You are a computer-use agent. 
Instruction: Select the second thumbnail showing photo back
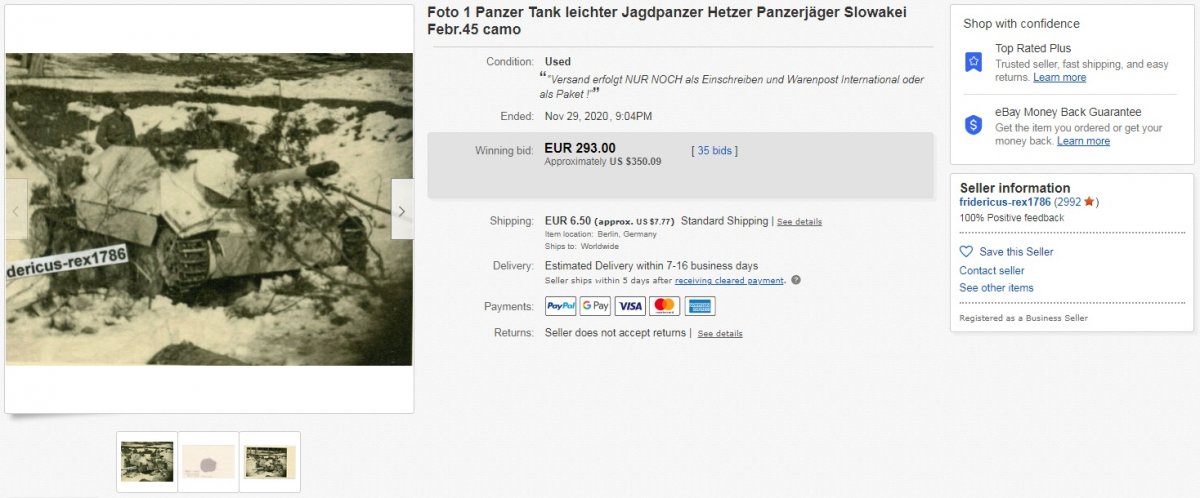pyautogui.click(x=208, y=462)
